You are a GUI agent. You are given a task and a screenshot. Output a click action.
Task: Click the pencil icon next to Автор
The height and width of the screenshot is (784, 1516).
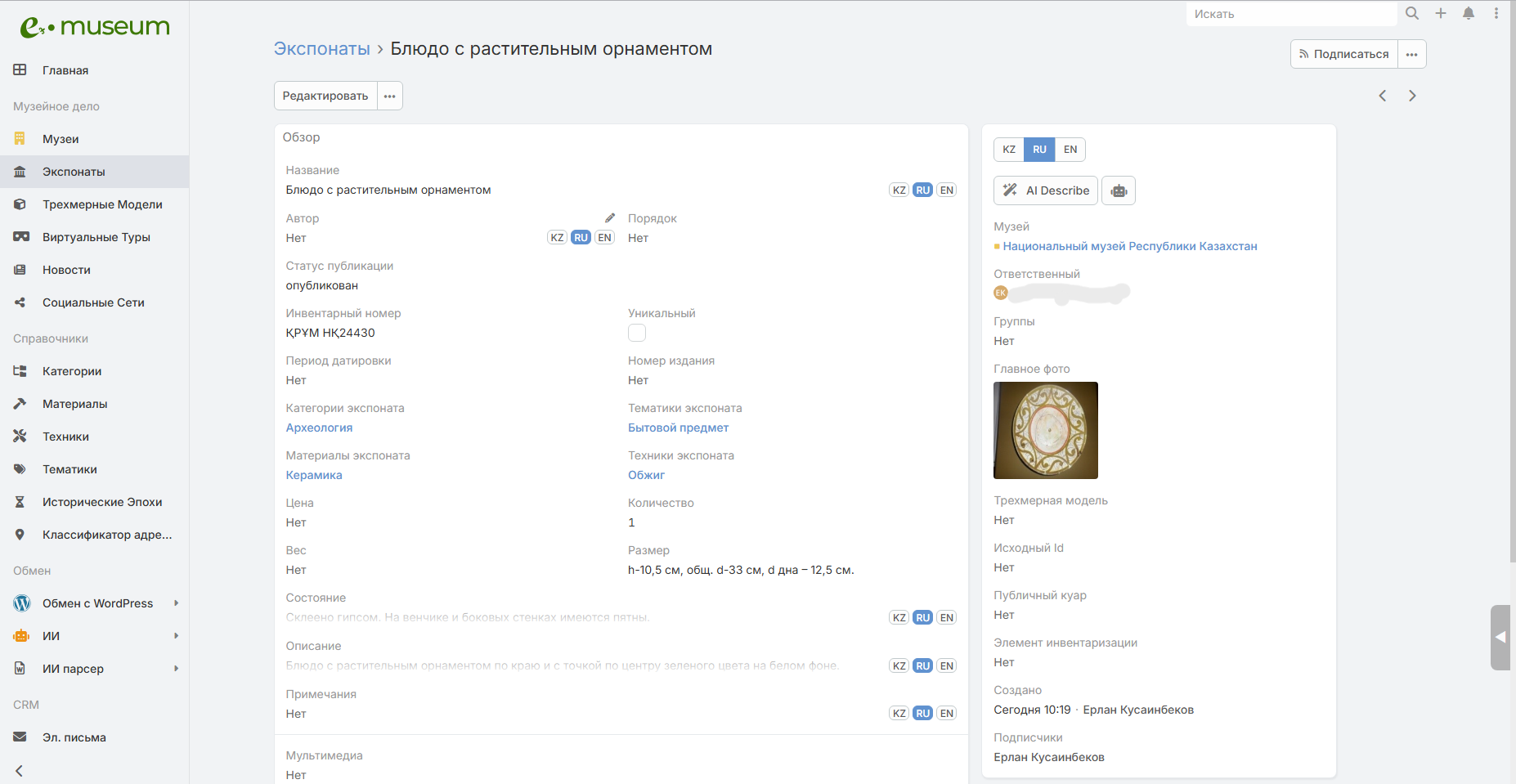click(x=609, y=218)
